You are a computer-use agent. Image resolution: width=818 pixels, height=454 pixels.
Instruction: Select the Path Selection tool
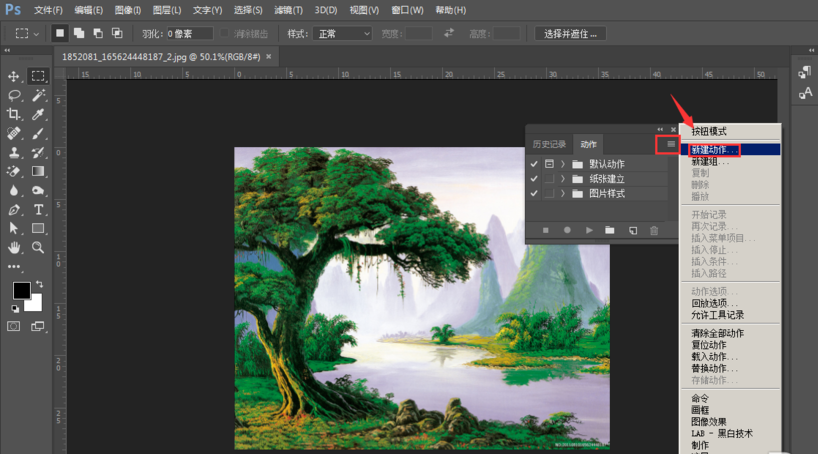click(14, 229)
